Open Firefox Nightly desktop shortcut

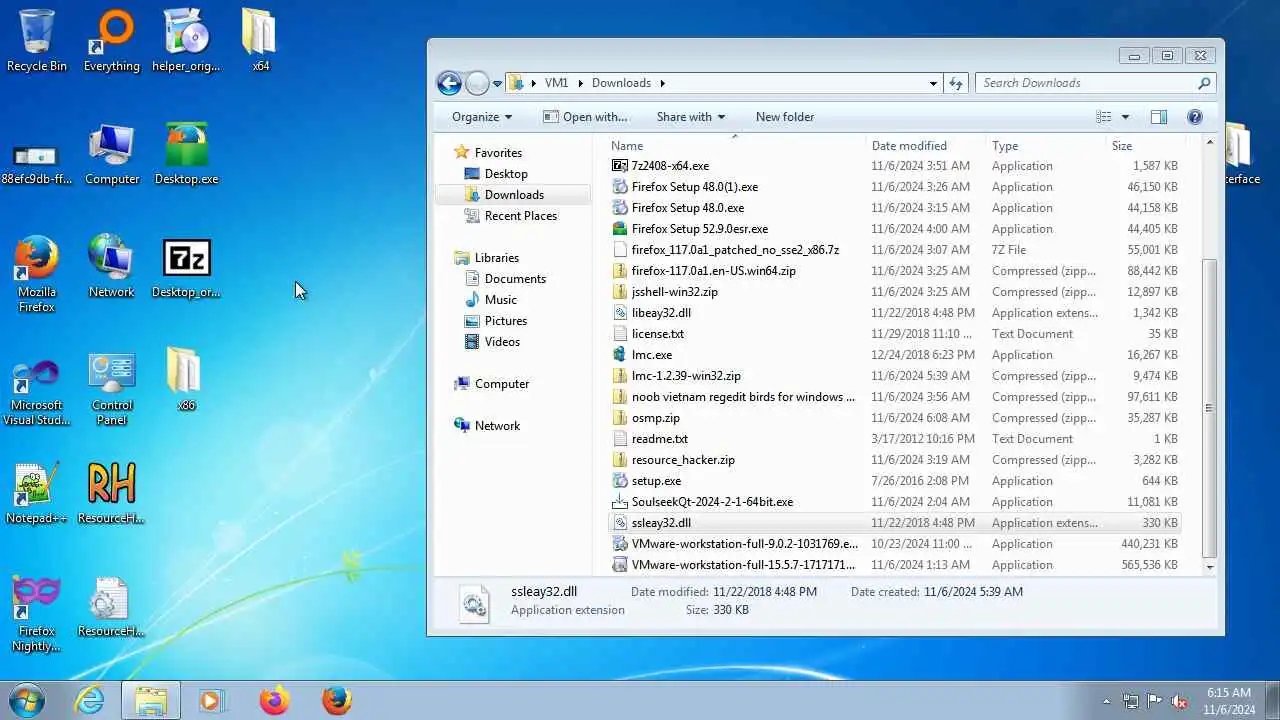(37, 614)
